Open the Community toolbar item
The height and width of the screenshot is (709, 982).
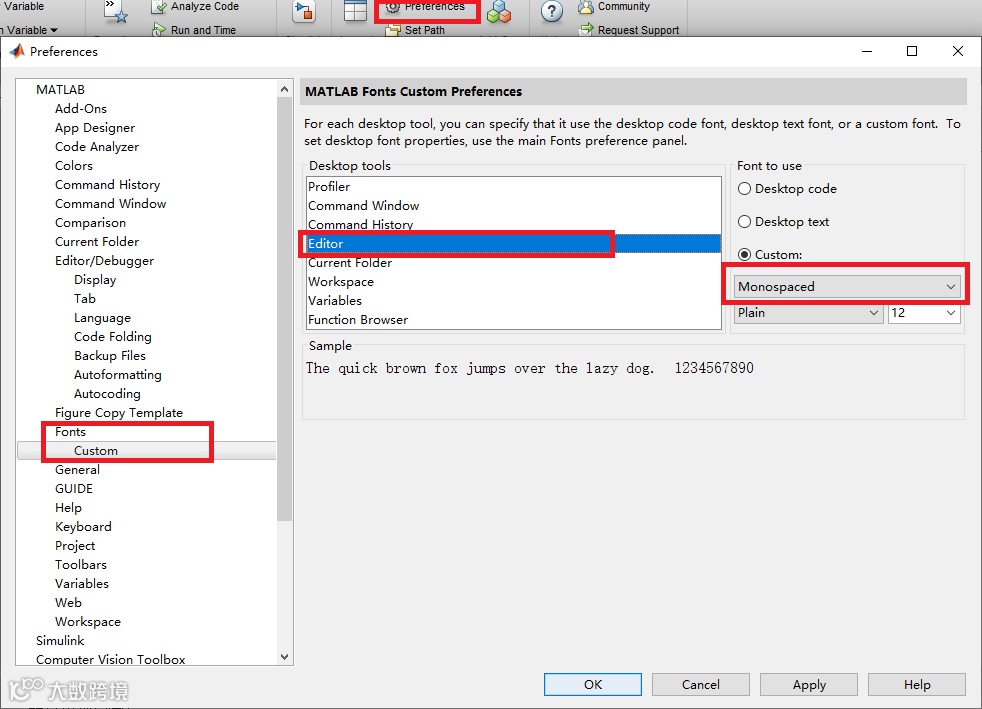[x=614, y=7]
